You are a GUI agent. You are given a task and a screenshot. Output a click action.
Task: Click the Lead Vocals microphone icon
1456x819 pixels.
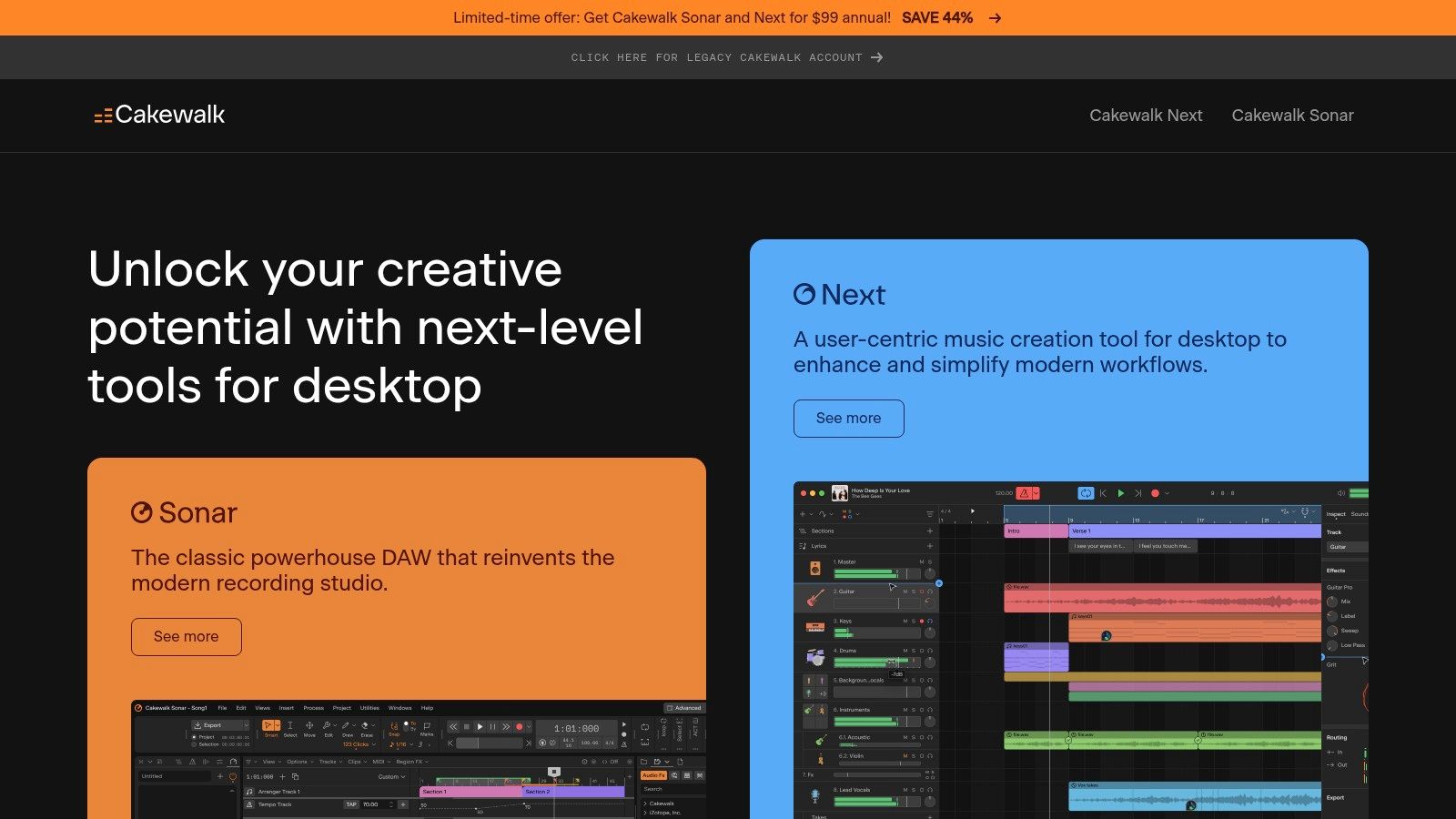pos(815,797)
